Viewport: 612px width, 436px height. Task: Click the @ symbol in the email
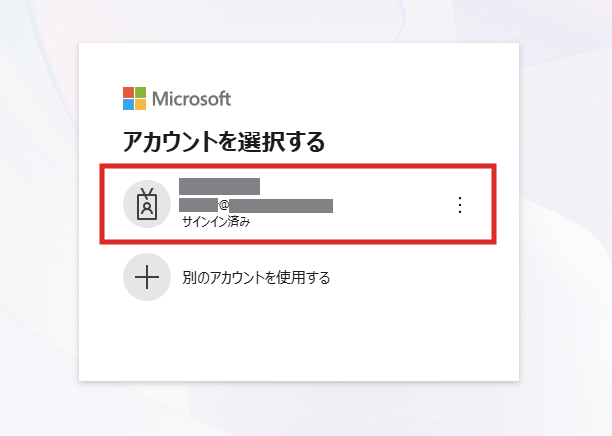(224, 205)
